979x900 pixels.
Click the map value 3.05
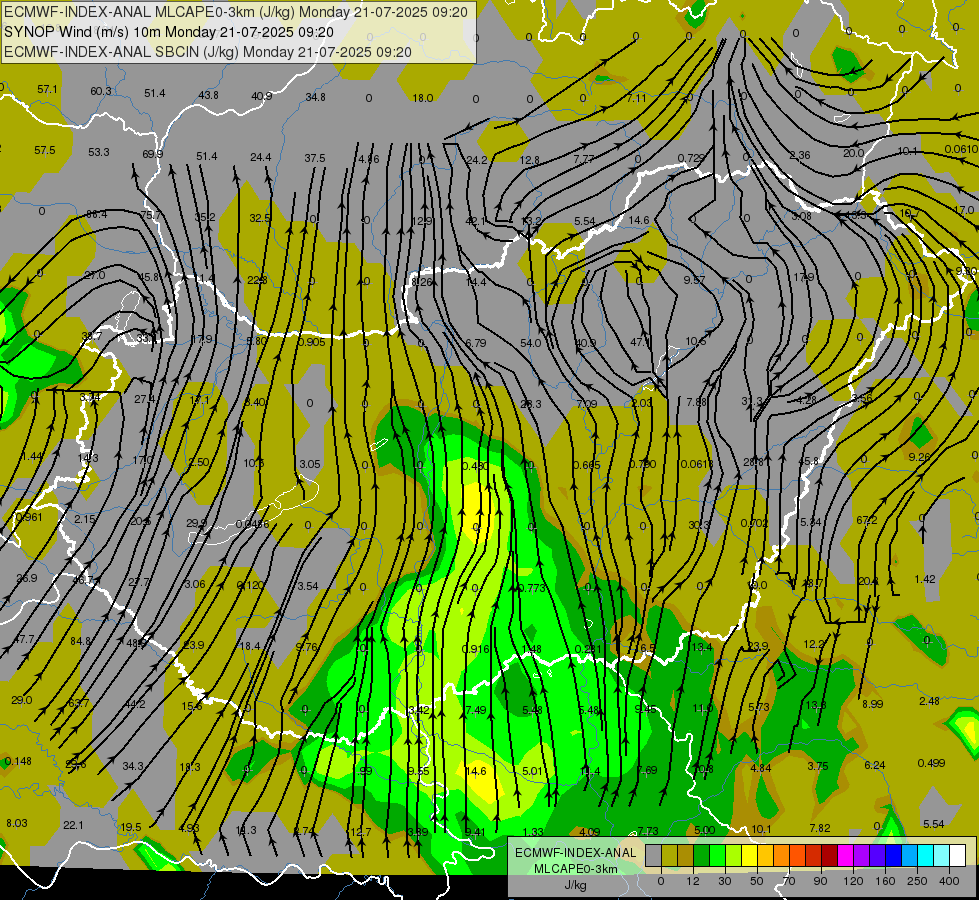(x=310, y=464)
